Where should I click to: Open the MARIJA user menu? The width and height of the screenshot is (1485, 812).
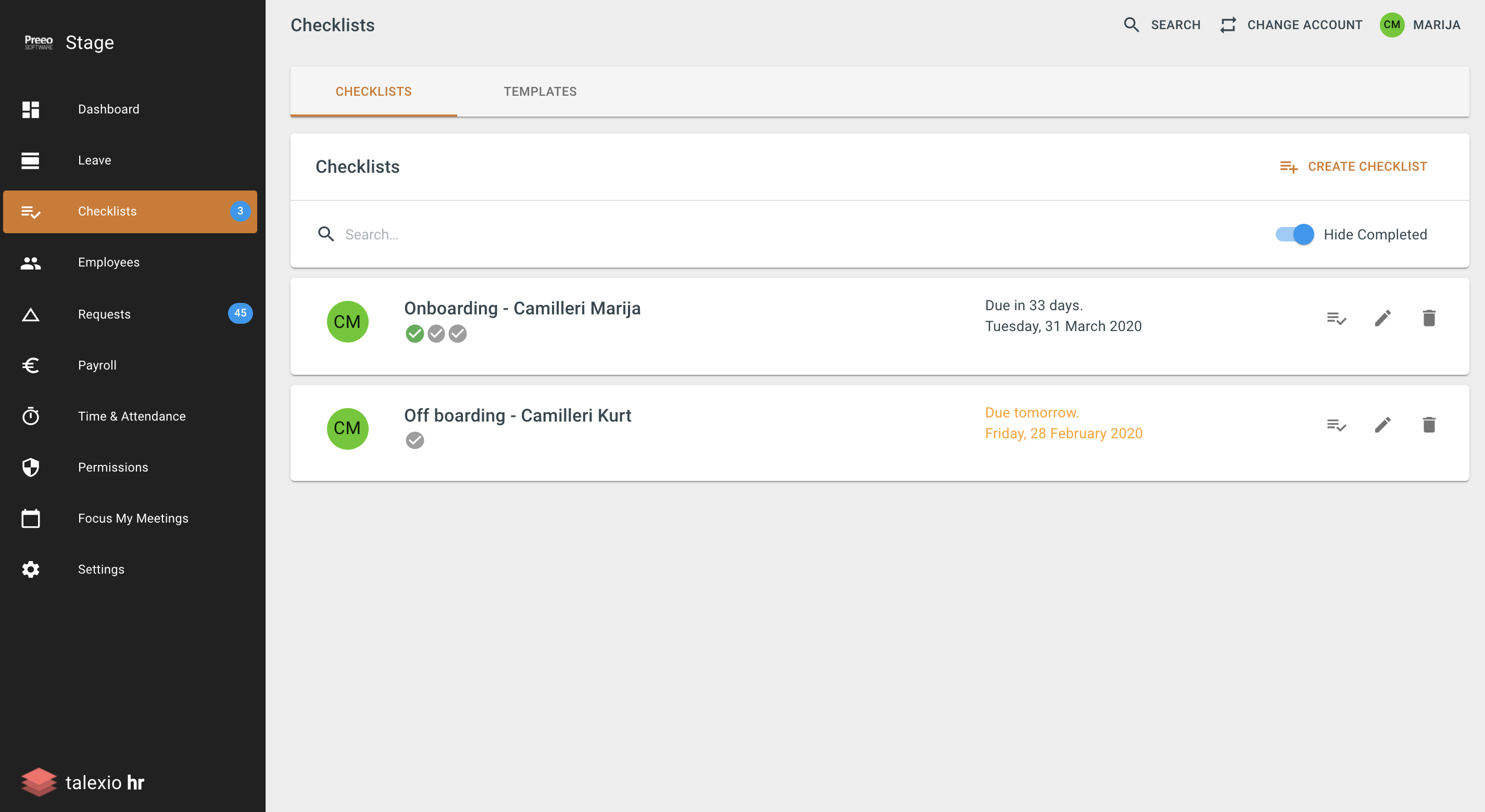1420,25
